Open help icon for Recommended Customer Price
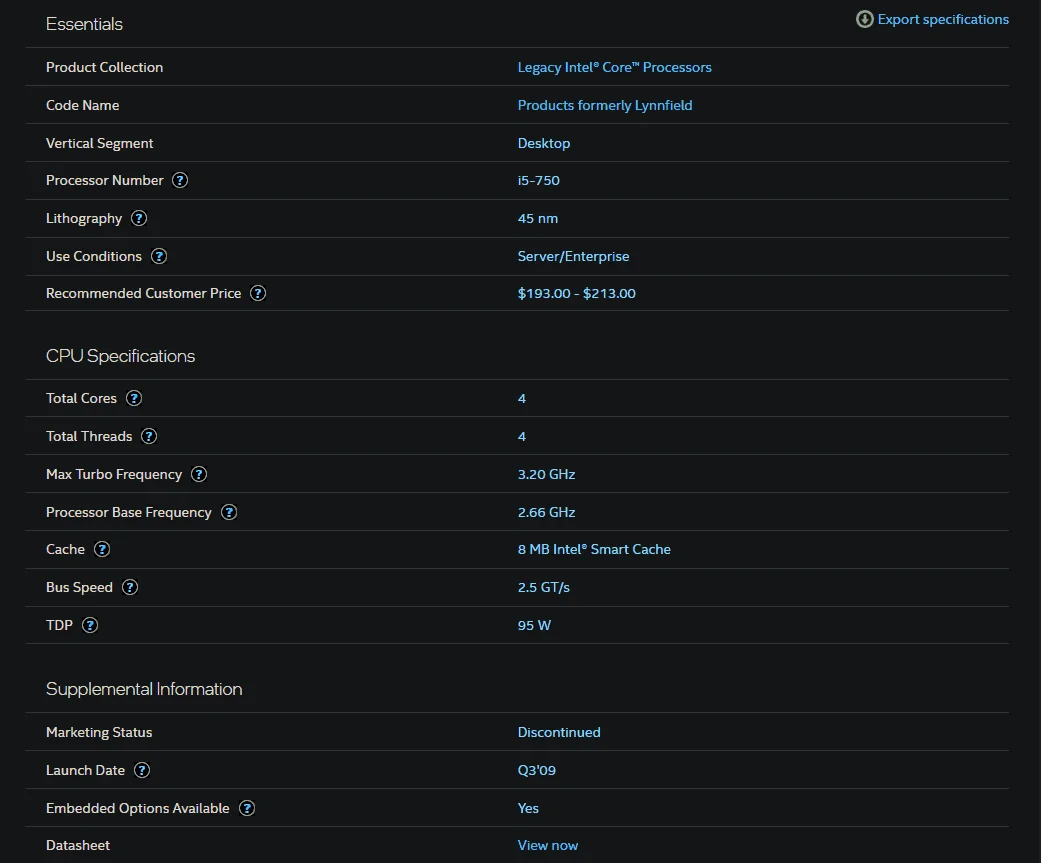This screenshot has width=1041, height=863. (258, 293)
